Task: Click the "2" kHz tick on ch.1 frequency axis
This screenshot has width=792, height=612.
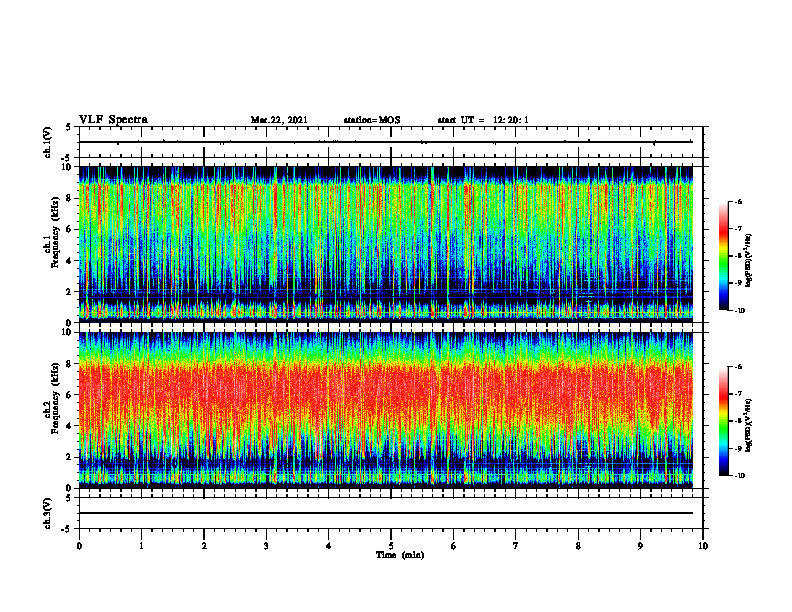Action: pos(70,291)
